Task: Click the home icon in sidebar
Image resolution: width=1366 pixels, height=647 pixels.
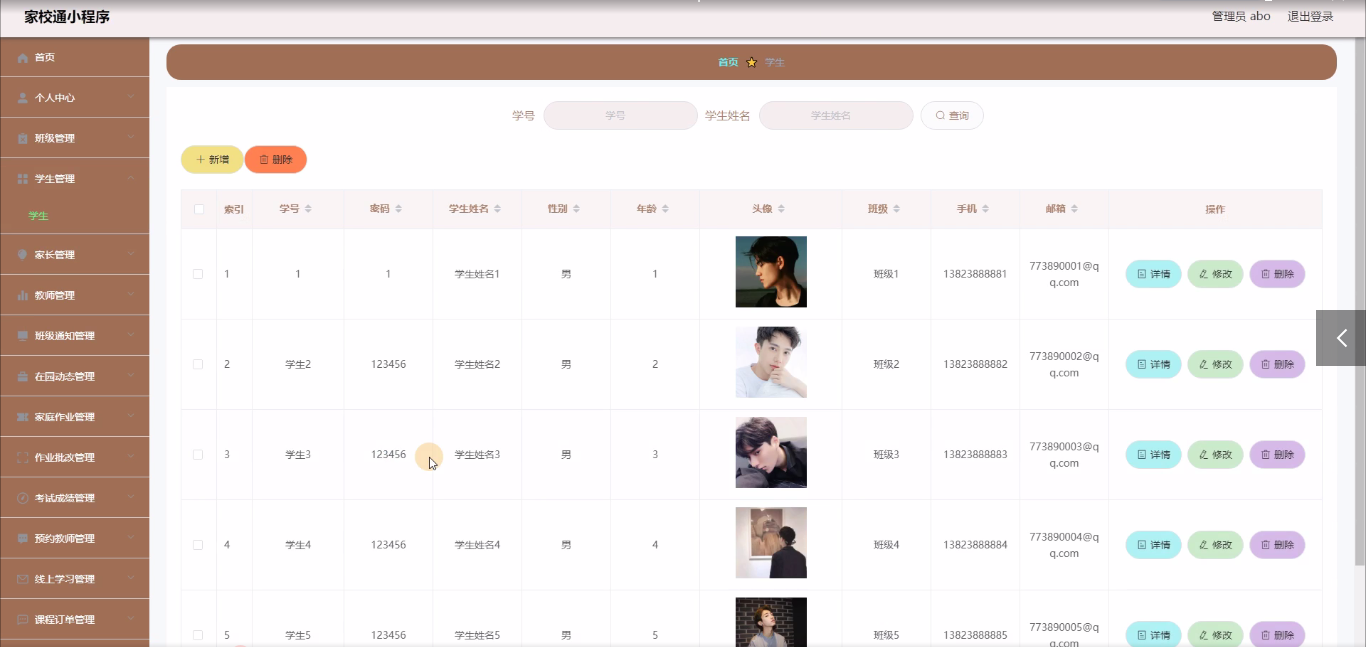Action: 23,58
